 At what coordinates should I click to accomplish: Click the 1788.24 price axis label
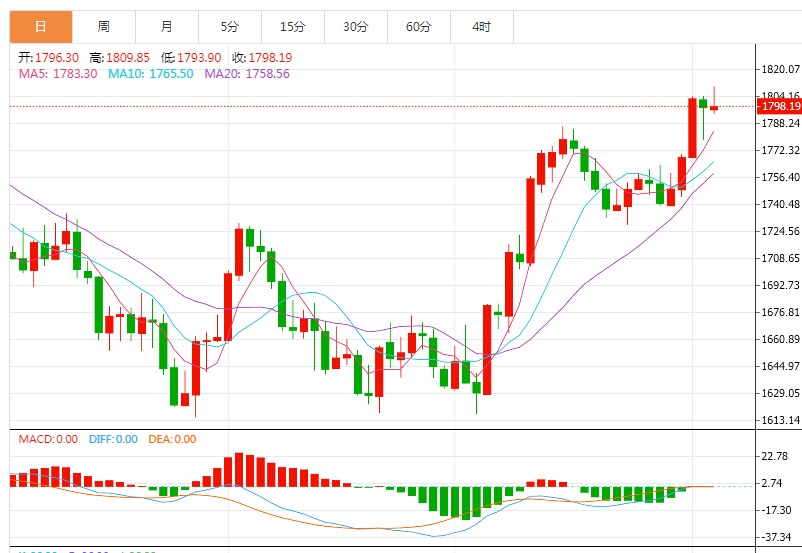(781, 123)
